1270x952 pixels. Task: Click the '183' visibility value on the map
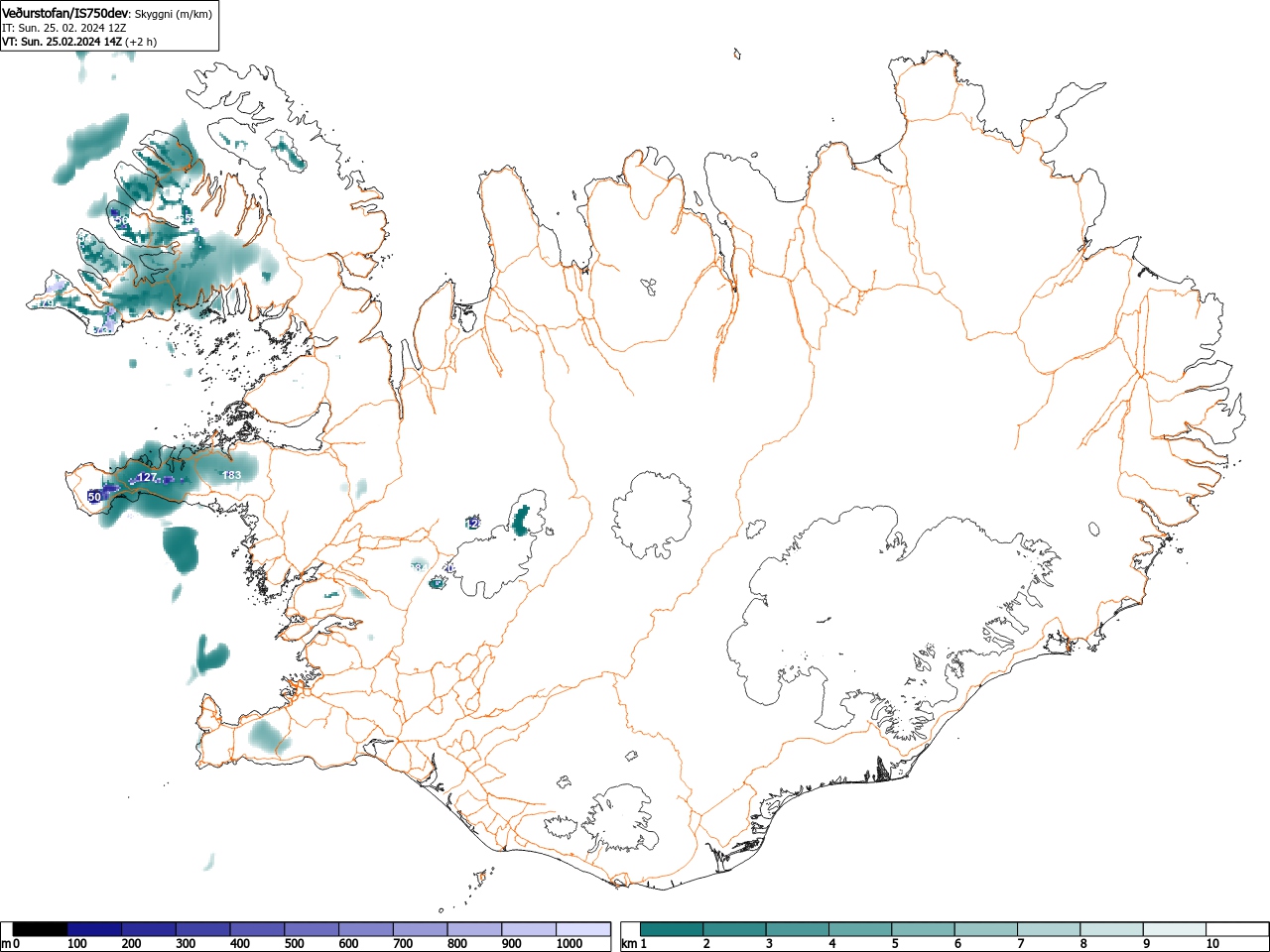coord(231,476)
